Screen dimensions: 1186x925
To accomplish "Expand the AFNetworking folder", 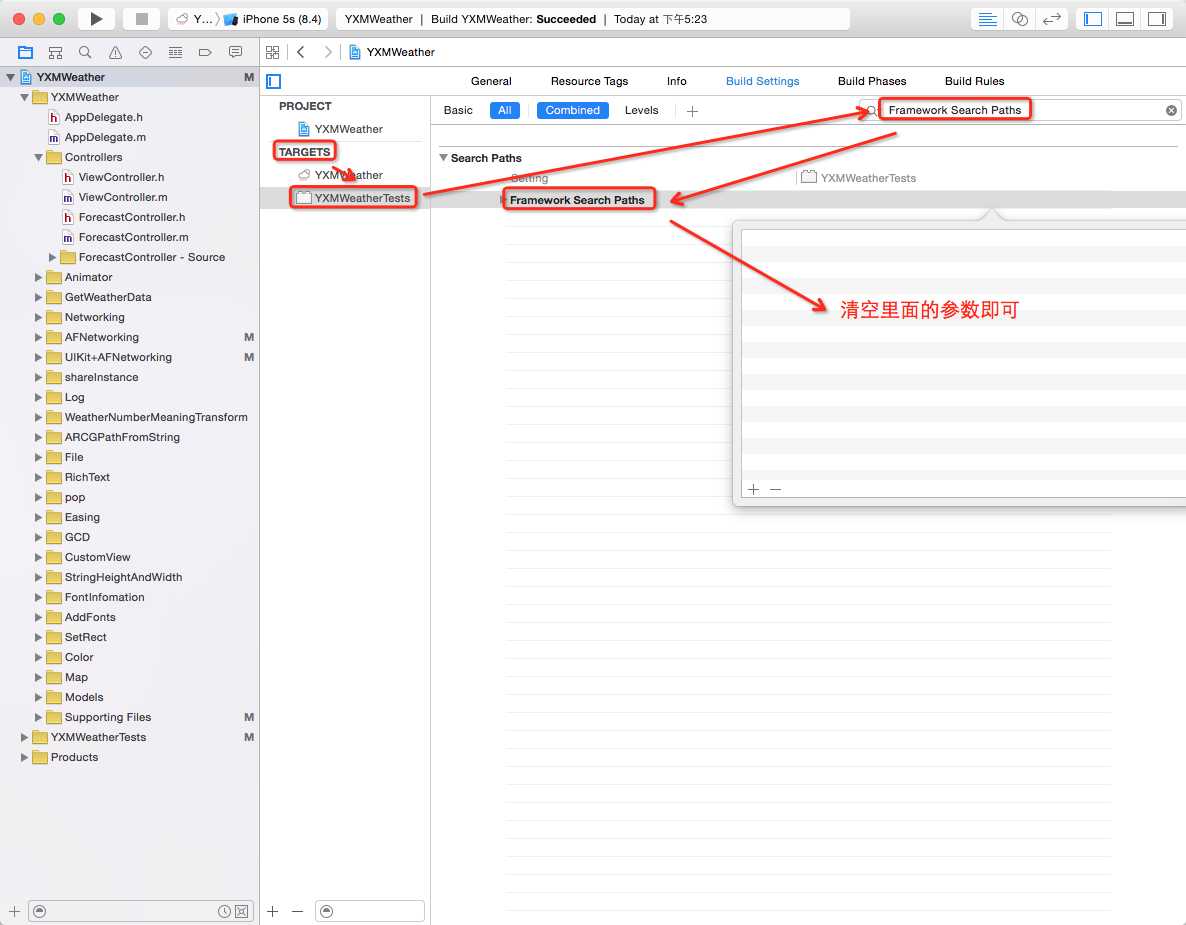I will coord(39,337).
